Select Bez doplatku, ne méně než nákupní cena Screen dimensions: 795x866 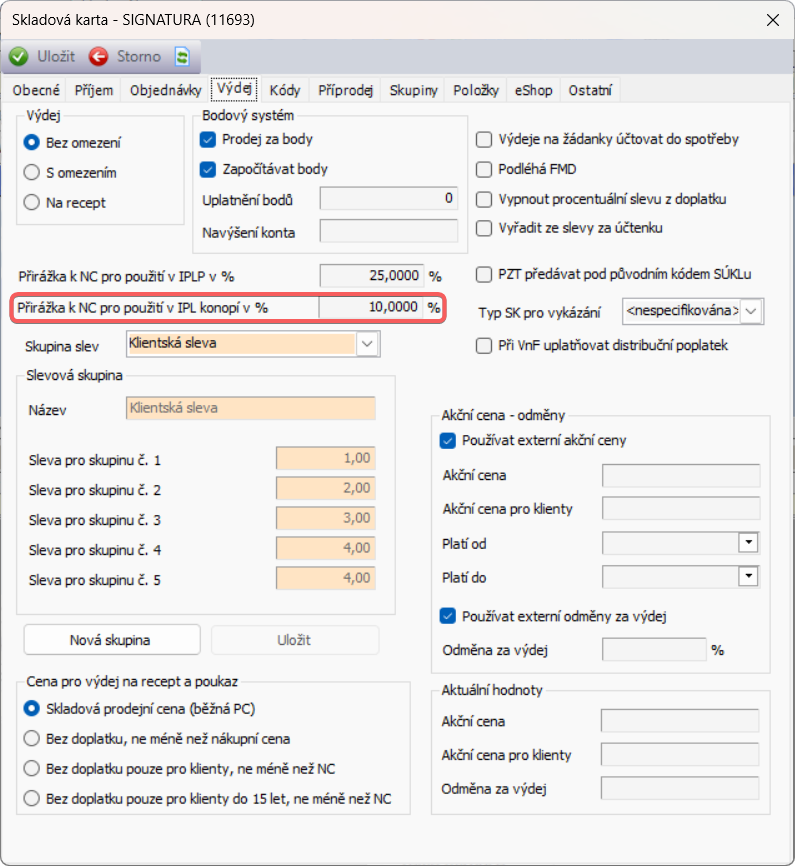click(x=32, y=739)
